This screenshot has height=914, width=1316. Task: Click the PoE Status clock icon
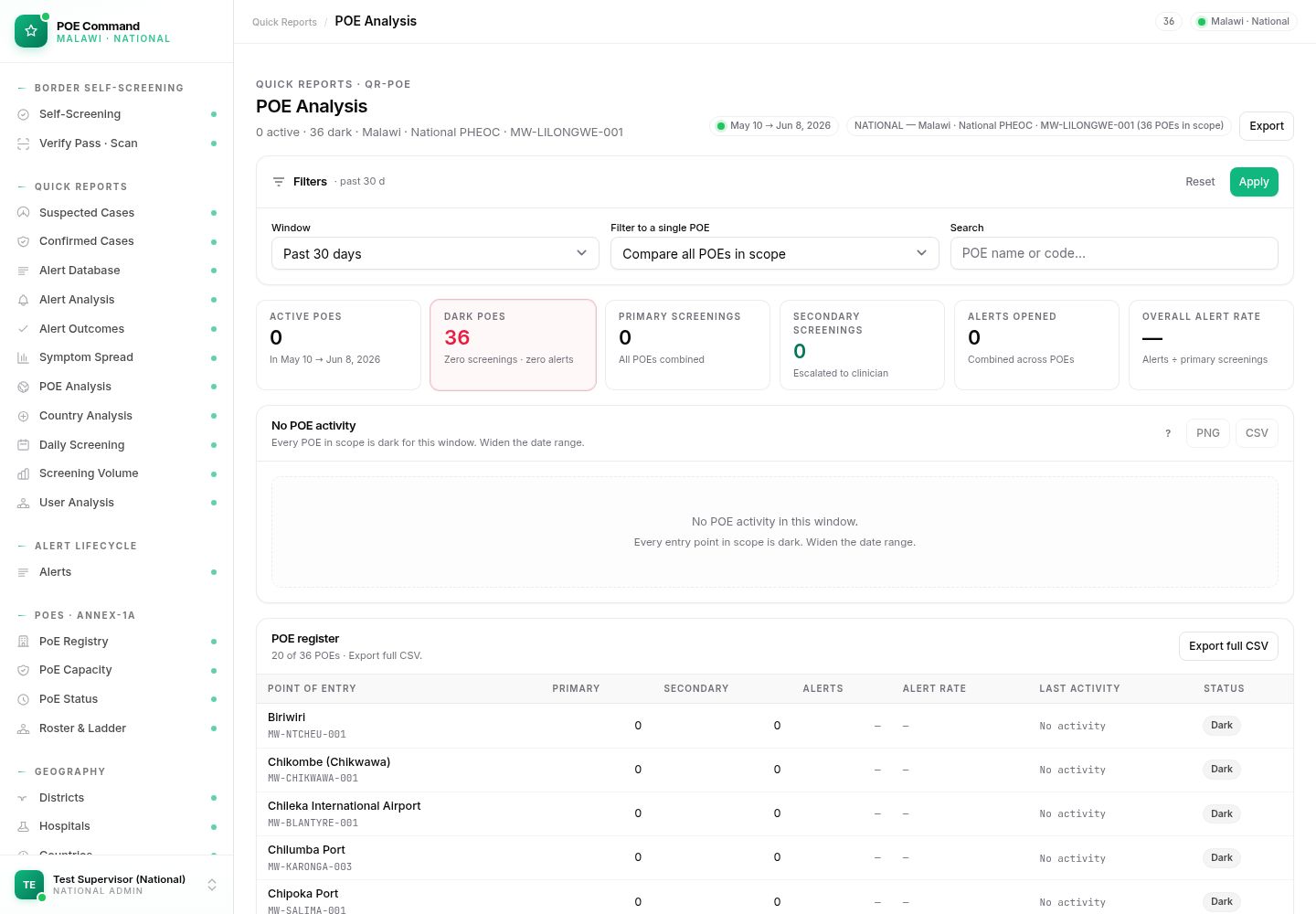24,699
